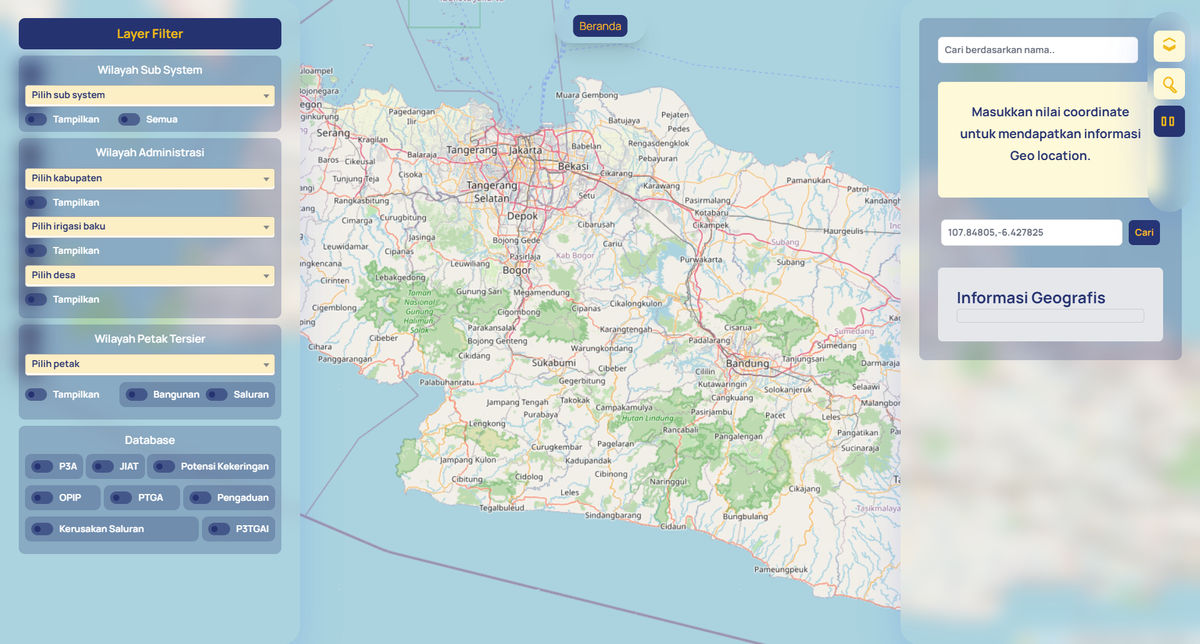Screen dimensions: 1200x644
Task: Switch on the OPIP layer
Action: 42,498
